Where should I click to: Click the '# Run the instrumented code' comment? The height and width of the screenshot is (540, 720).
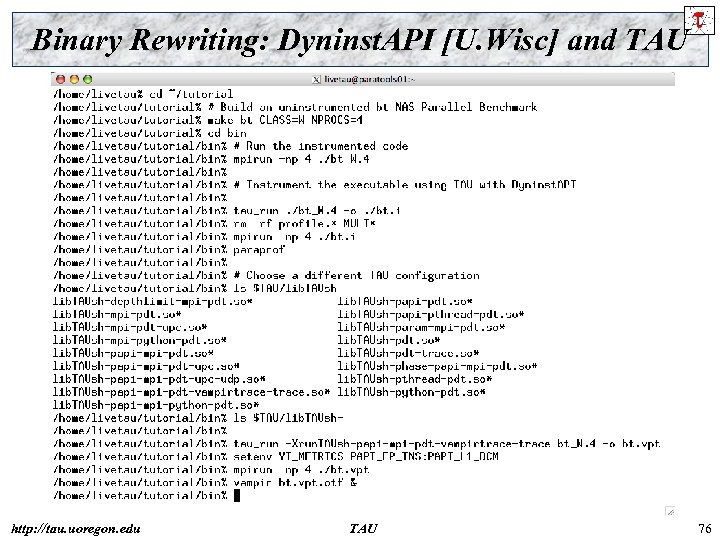[x=321, y=146]
